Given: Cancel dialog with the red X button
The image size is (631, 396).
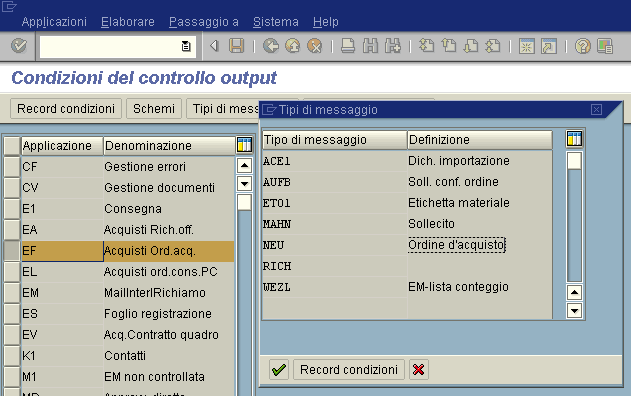Looking at the screenshot, I should (419, 369).
